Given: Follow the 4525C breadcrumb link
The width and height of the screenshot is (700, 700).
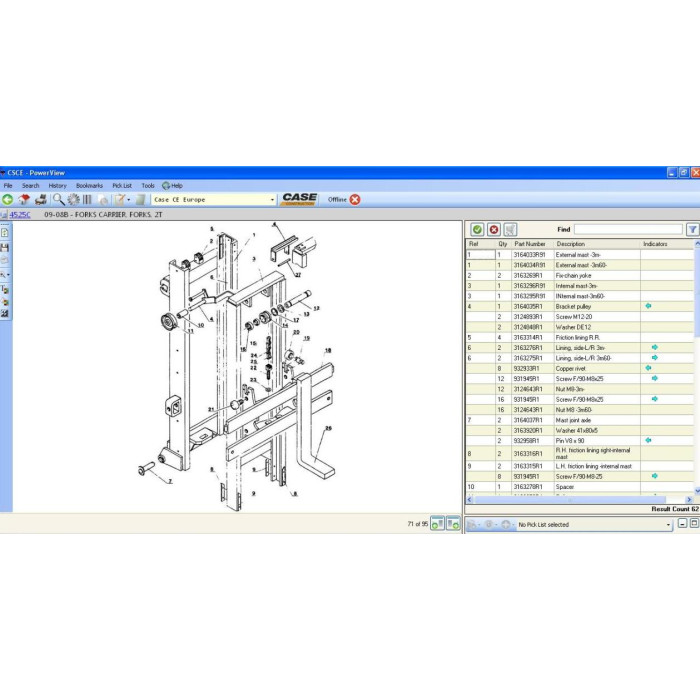Looking at the screenshot, I should pos(20,215).
